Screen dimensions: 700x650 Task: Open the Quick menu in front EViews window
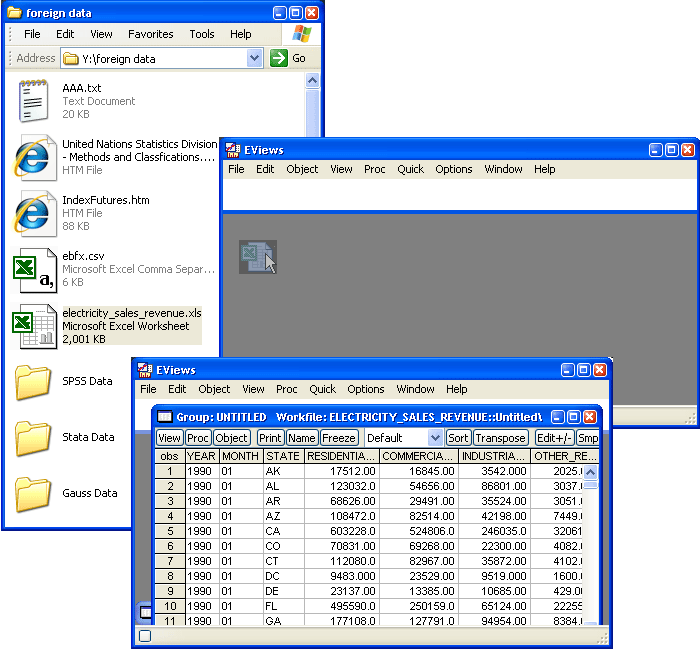click(x=322, y=389)
